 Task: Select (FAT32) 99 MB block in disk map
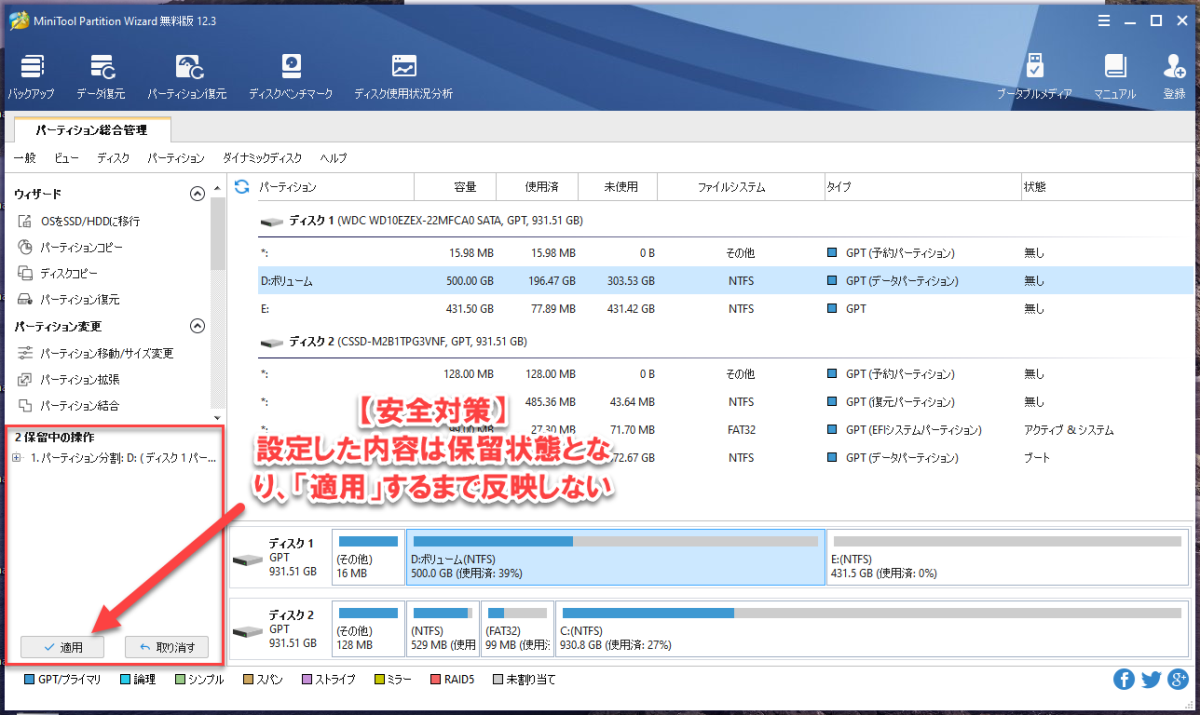tap(516, 631)
